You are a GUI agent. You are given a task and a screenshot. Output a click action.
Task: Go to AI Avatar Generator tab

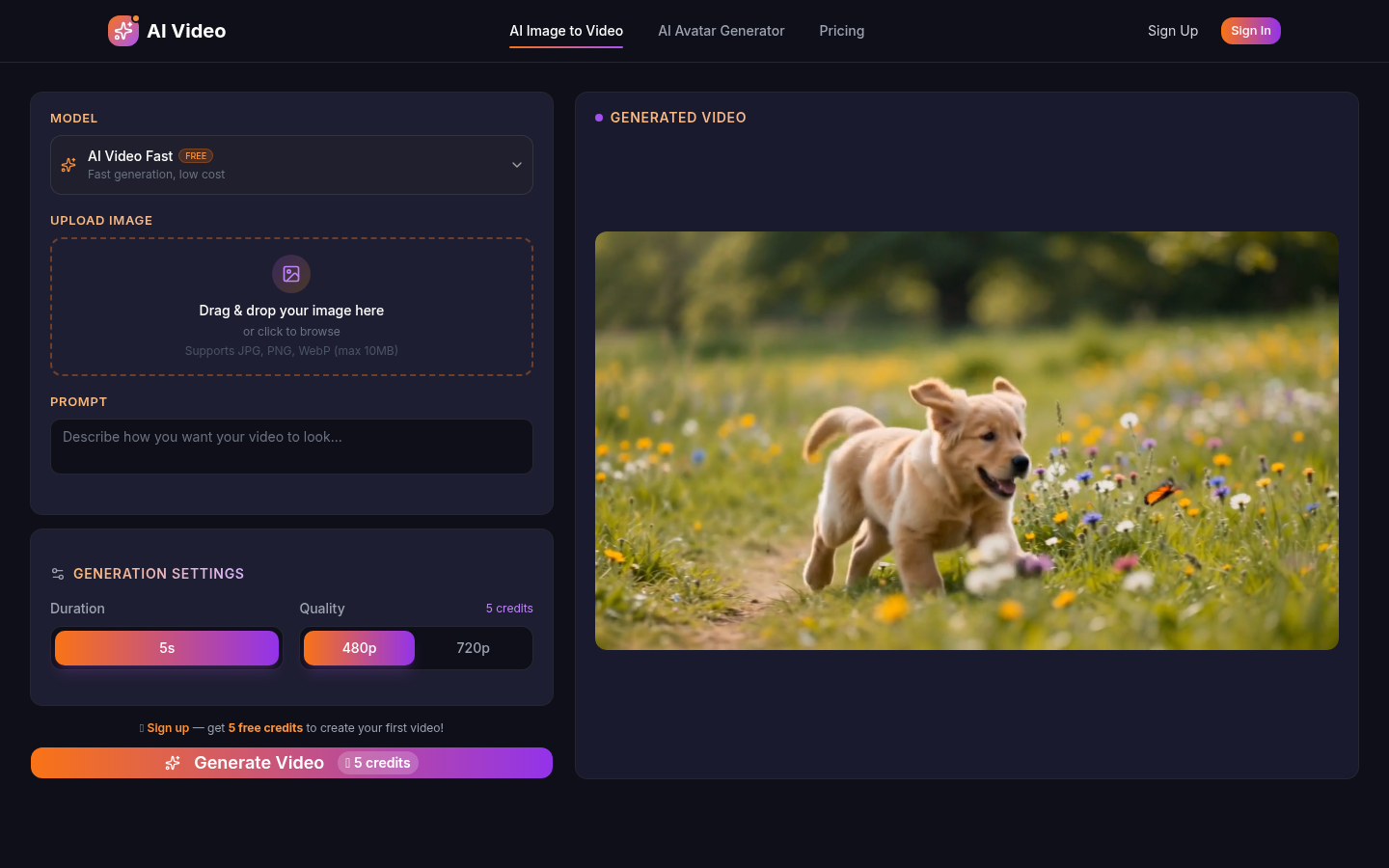tap(722, 31)
